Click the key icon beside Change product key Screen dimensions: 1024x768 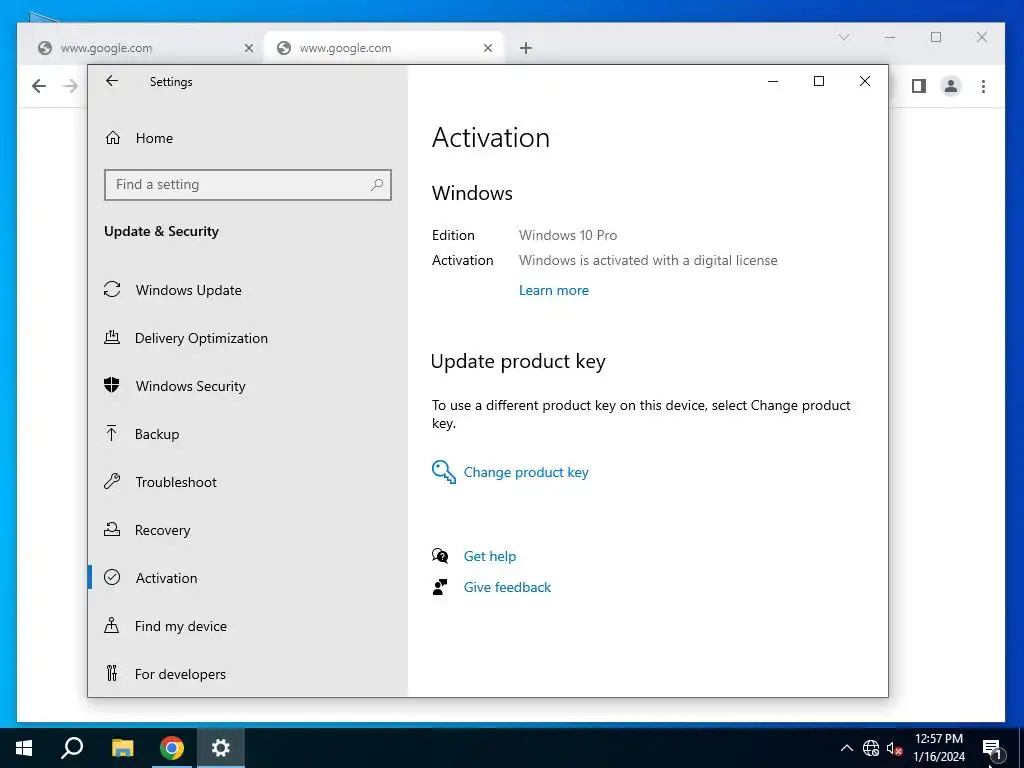coord(443,472)
